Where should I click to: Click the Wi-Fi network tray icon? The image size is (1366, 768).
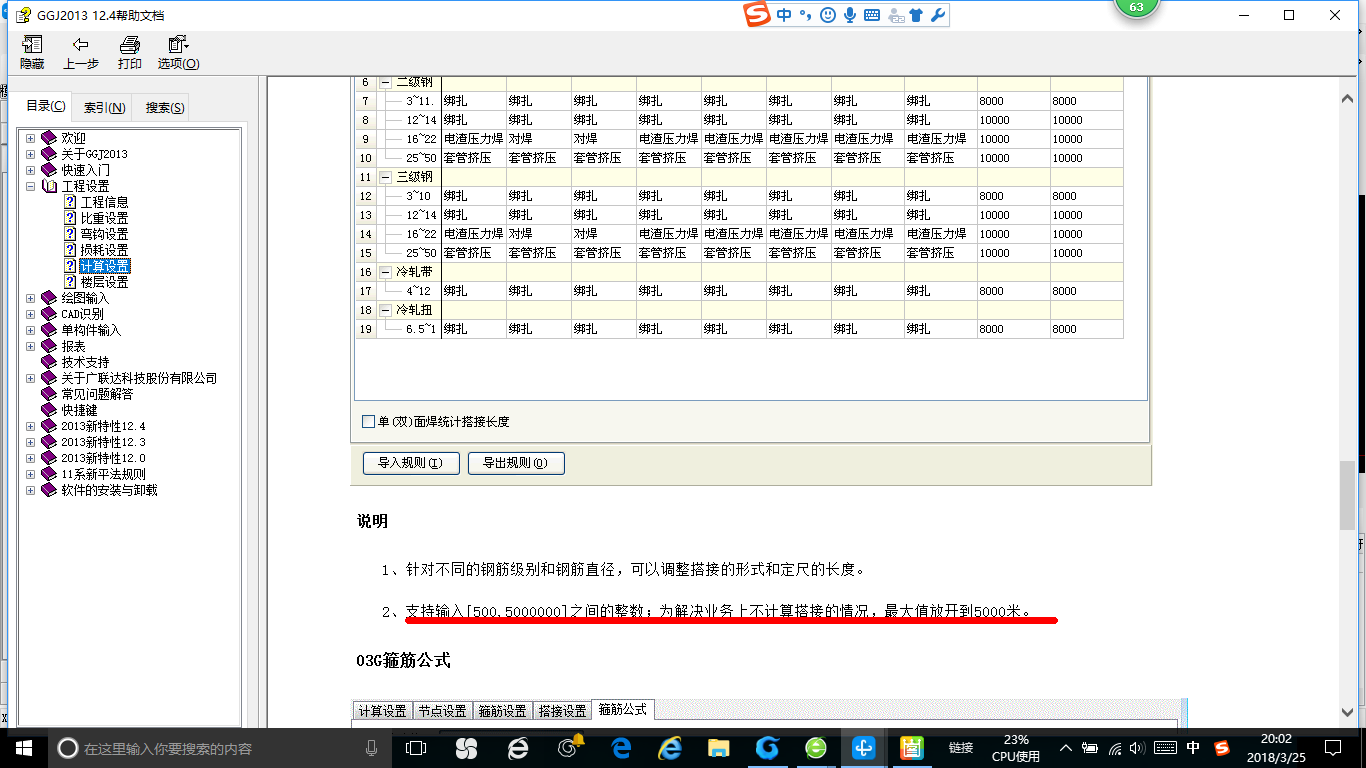click(1116, 748)
